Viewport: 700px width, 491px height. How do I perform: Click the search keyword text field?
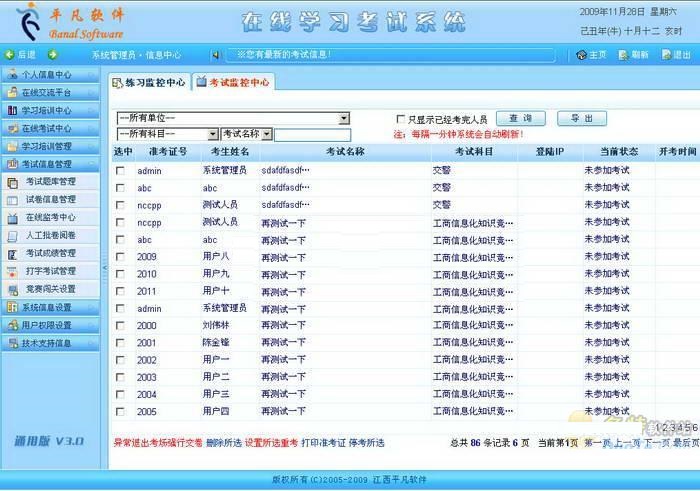coord(312,134)
